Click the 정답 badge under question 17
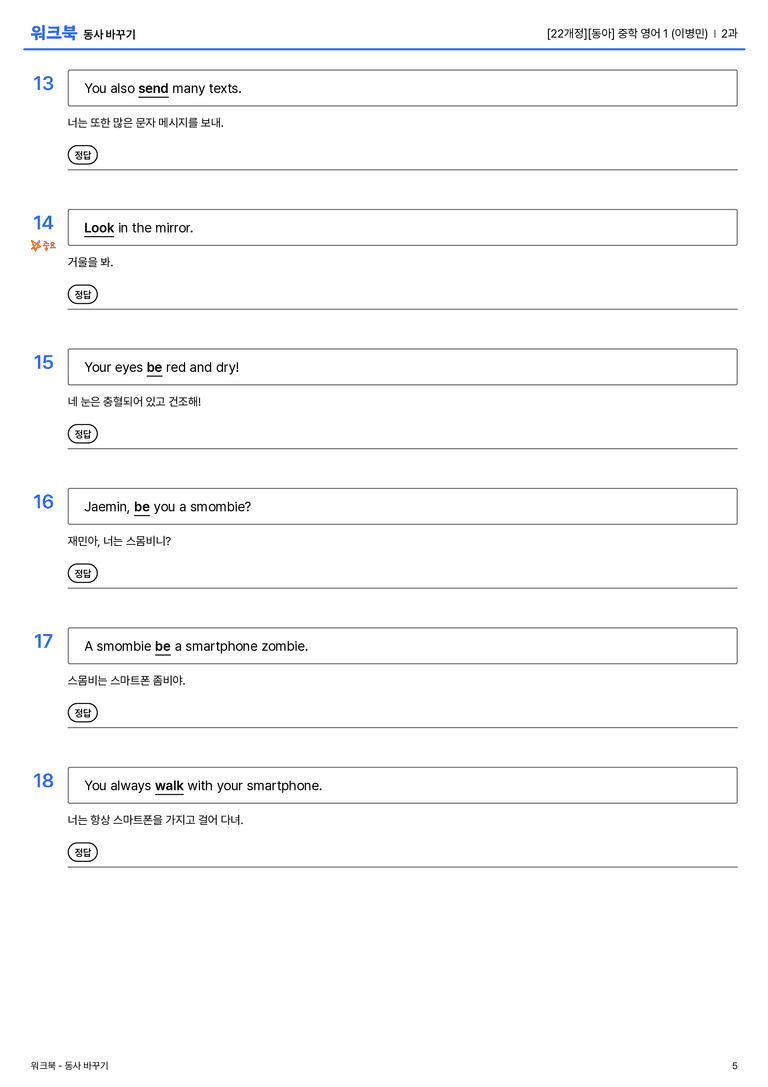 82,713
